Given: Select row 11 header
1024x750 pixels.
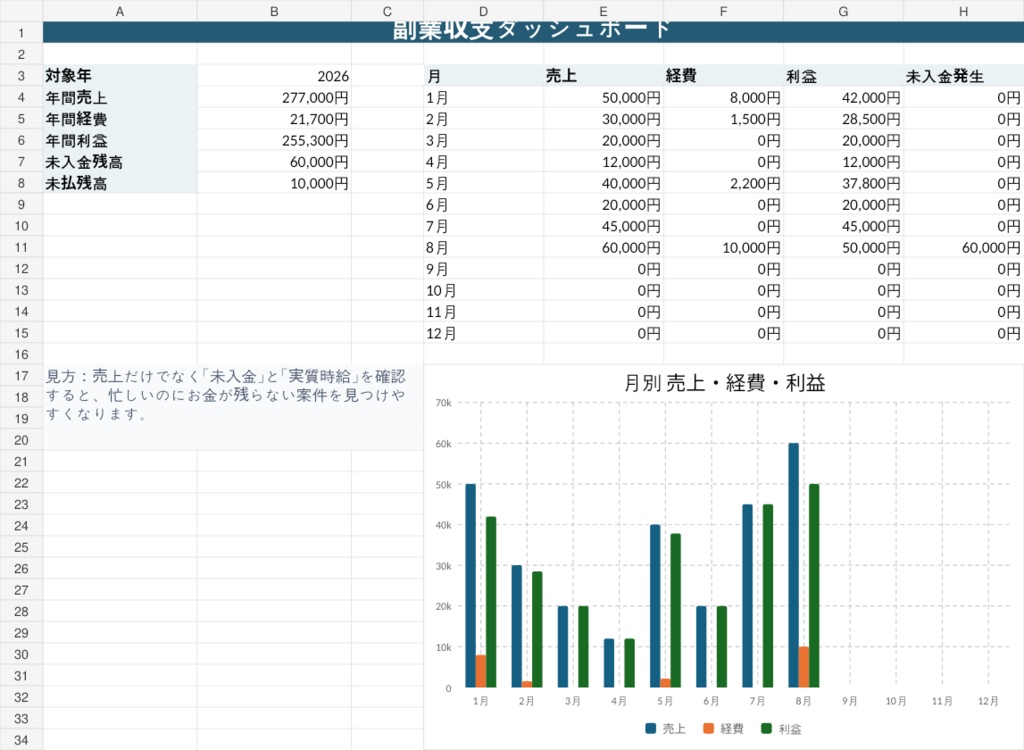Looking at the screenshot, I should click(x=22, y=248).
